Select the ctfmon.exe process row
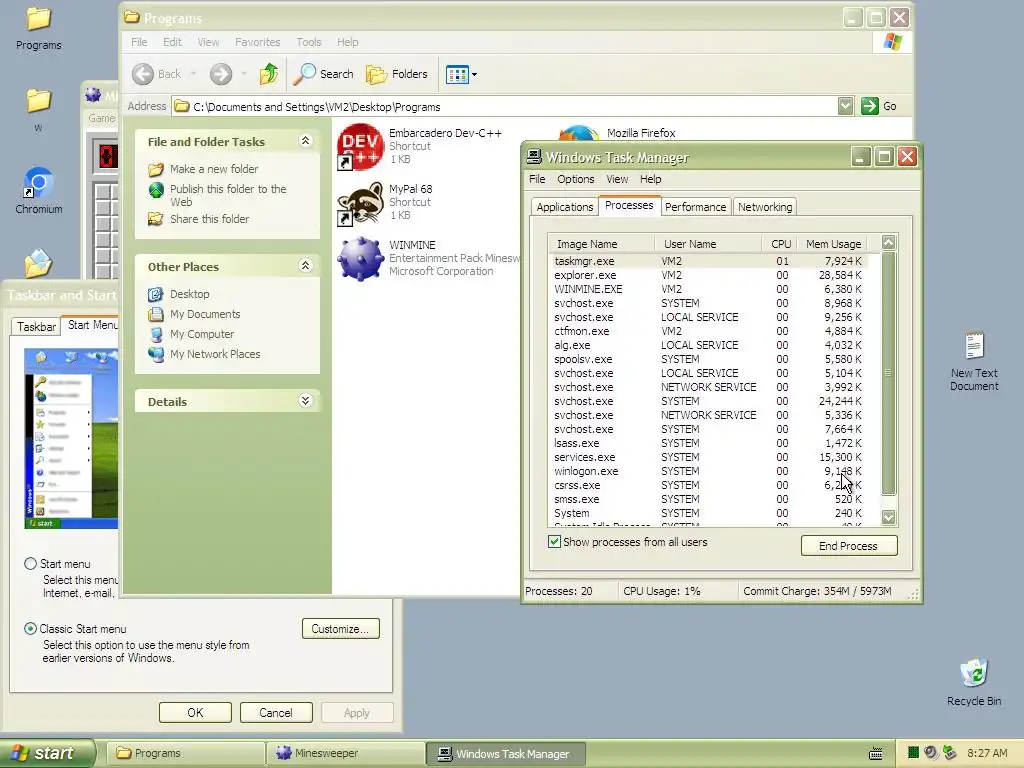 click(x=708, y=331)
